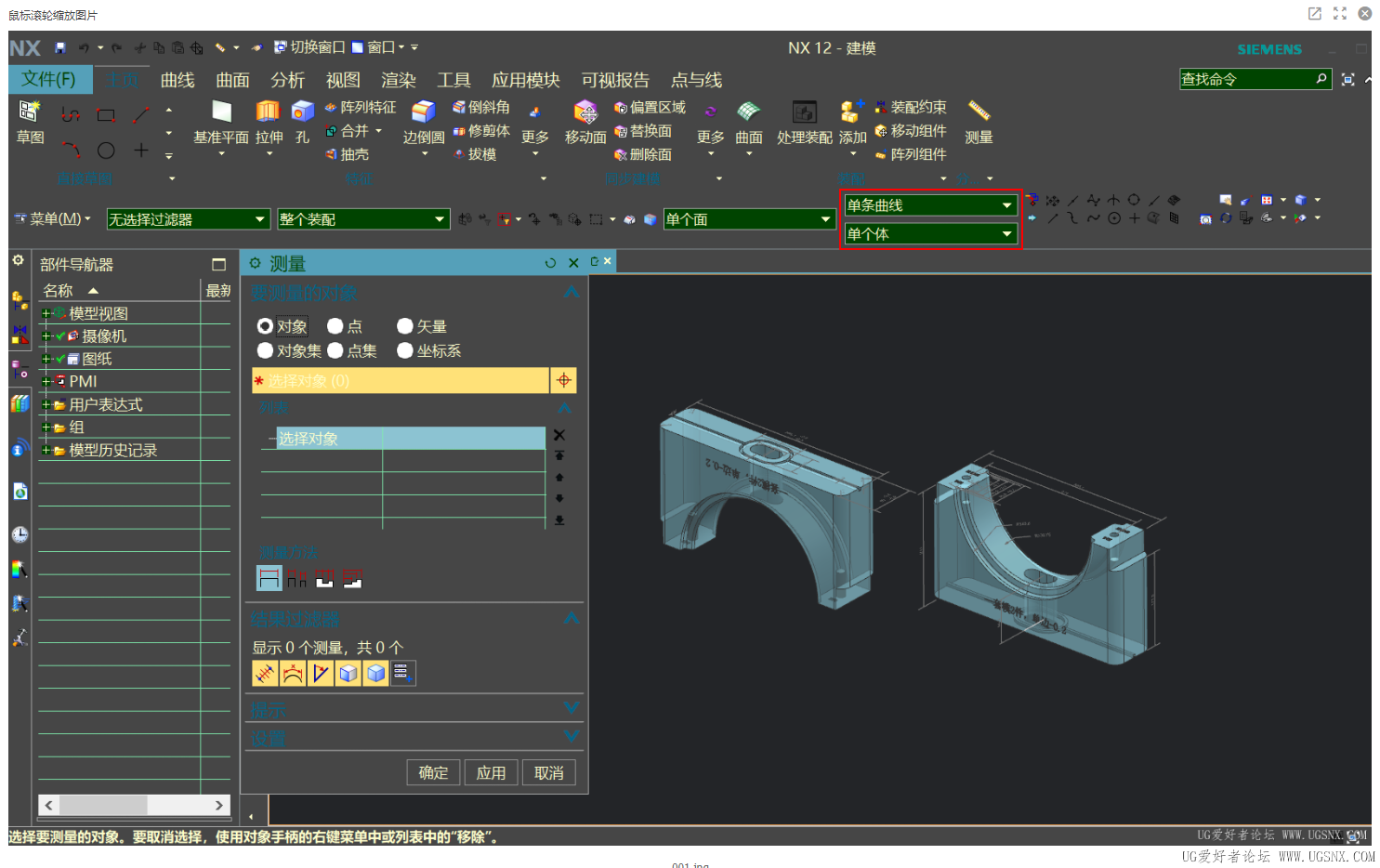Expand the 模型视图 tree node
The height and width of the screenshot is (868, 1380).
tap(46, 314)
